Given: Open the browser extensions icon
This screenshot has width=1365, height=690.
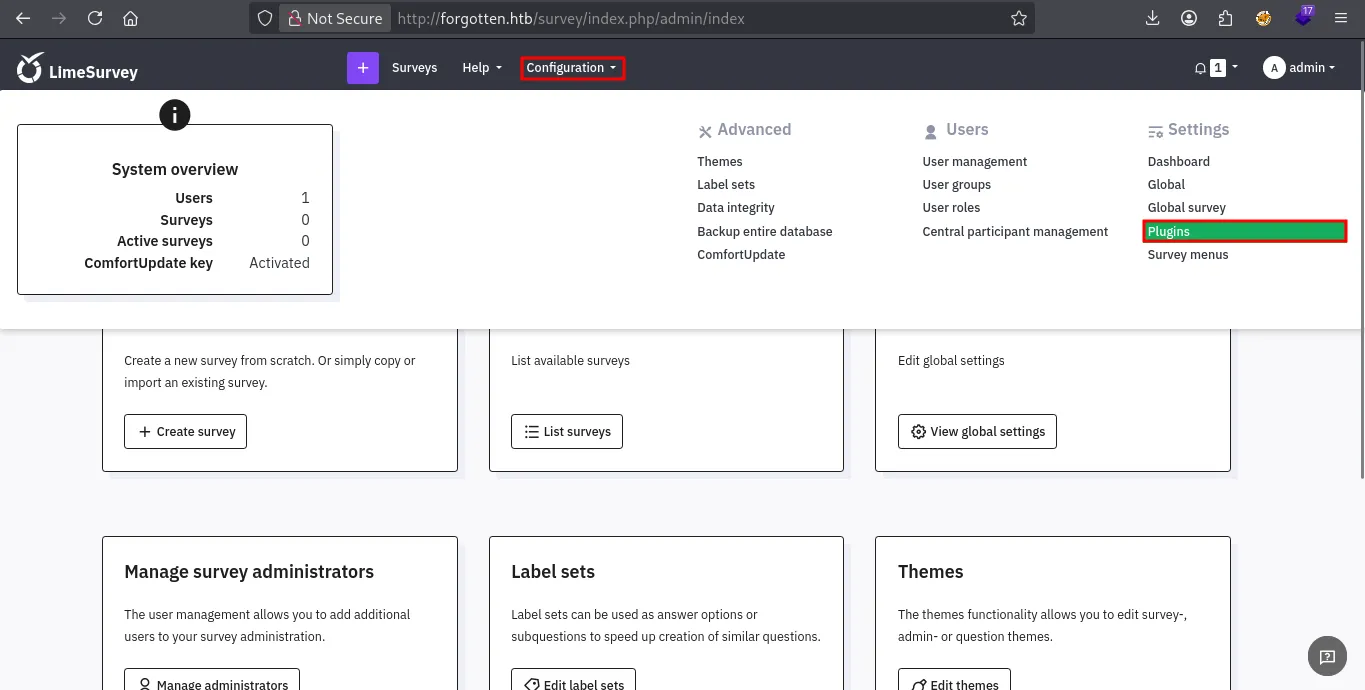Looking at the screenshot, I should (1225, 18).
